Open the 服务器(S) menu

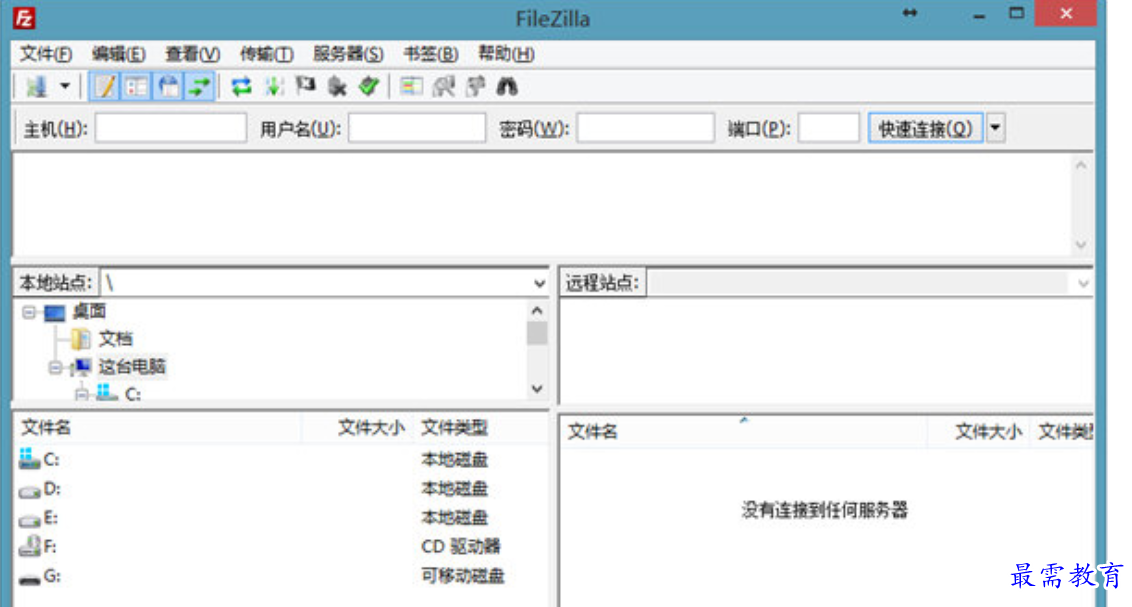pos(348,54)
